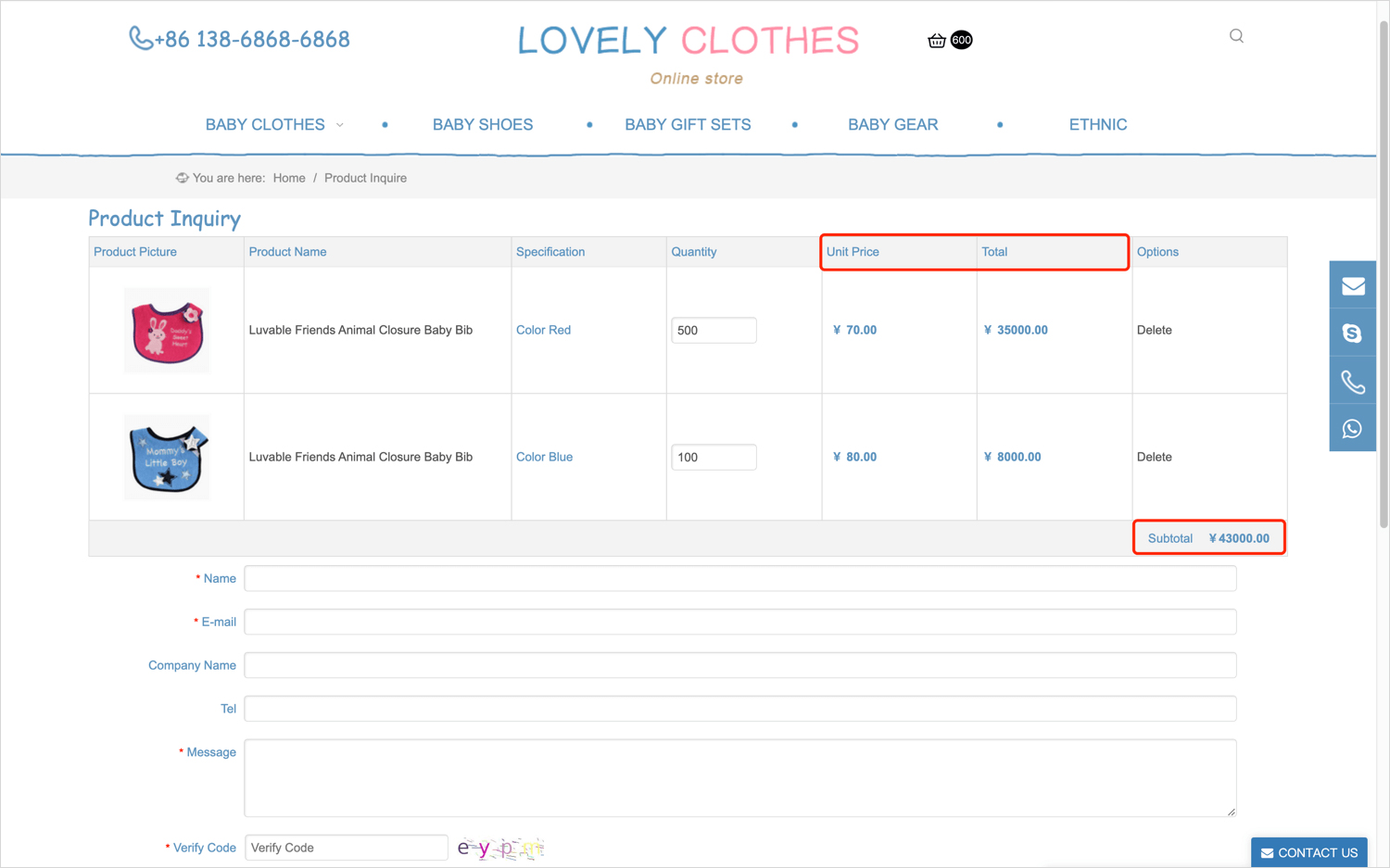Screen dimensions: 1390x868
Task: Expand the Baby Clothes dropdown arrow
Action: pyautogui.click(x=340, y=125)
